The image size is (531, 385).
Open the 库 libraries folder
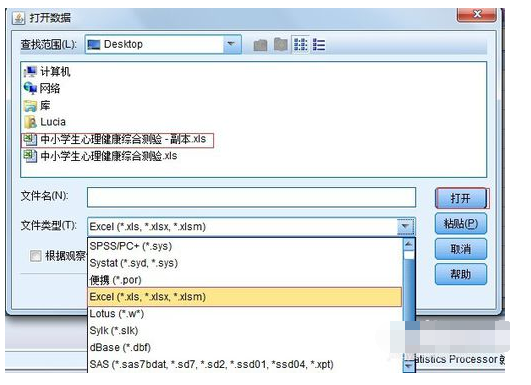(37, 105)
